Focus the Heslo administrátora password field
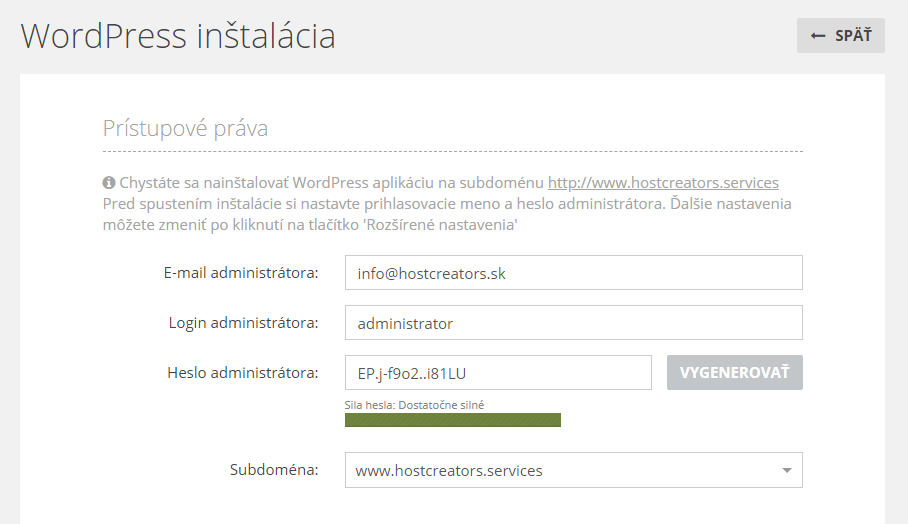This screenshot has height=524, width=908. point(498,372)
